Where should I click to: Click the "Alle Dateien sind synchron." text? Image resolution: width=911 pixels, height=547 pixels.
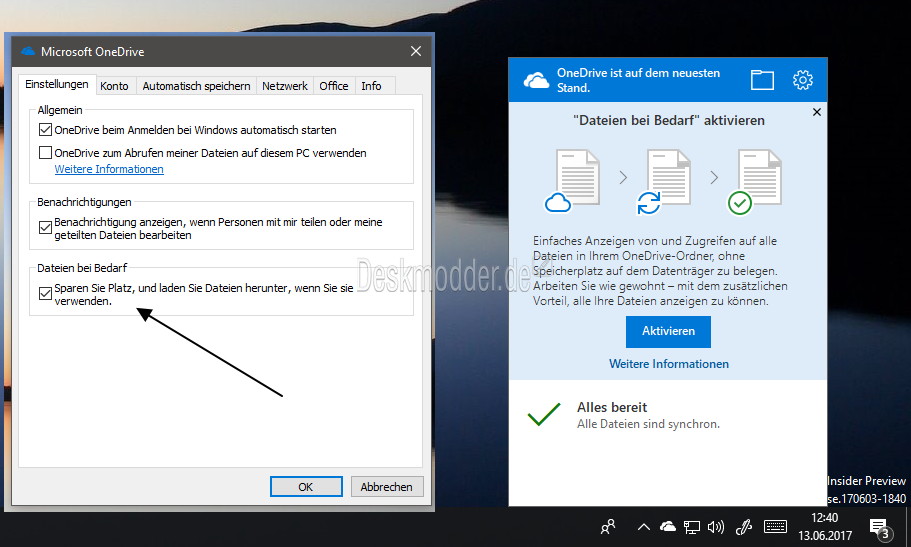(648, 424)
